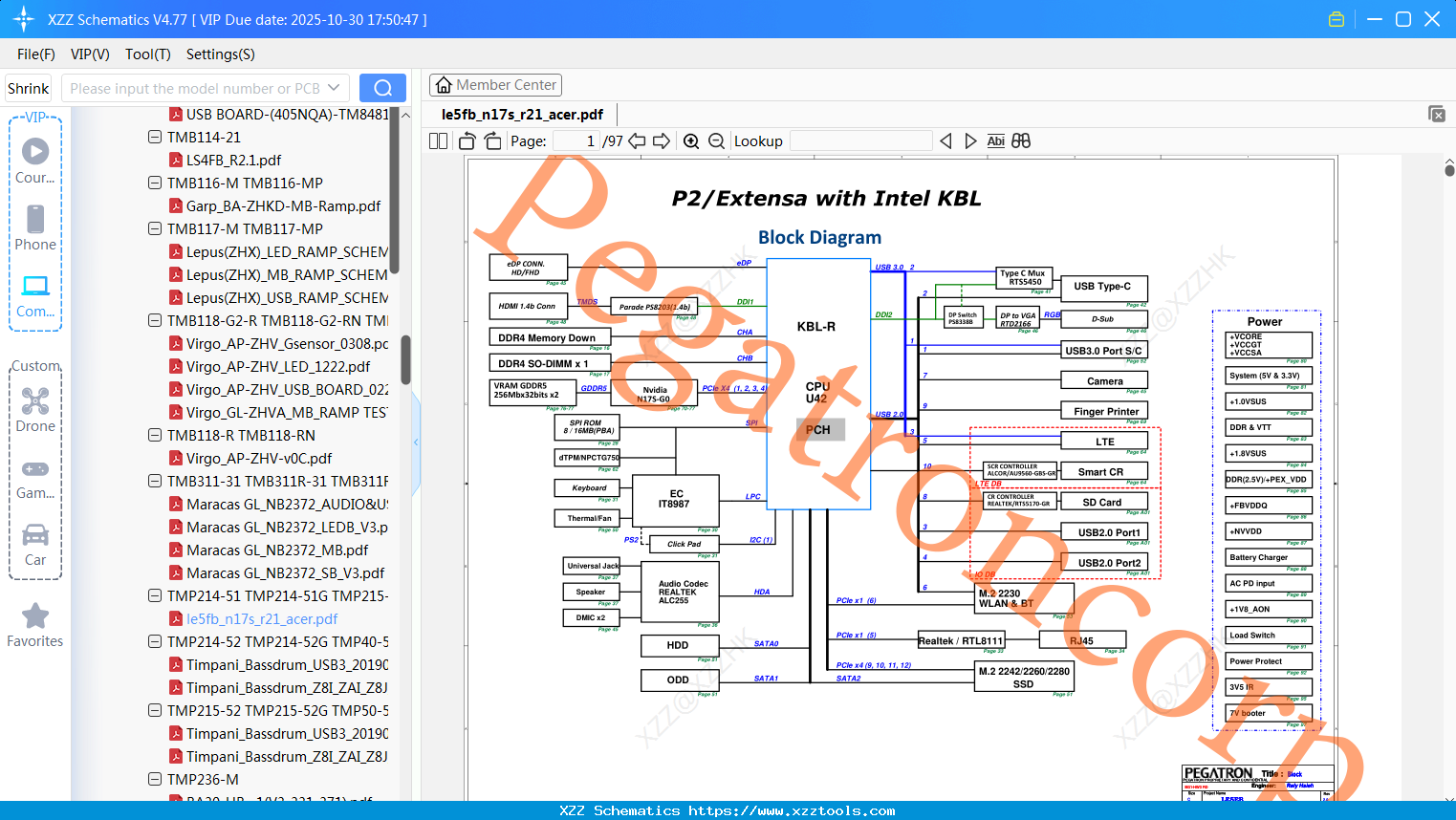Image resolution: width=1456 pixels, height=820 pixels.
Task: Collapse the TMP214-52 tree node
Action: tap(155, 642)
